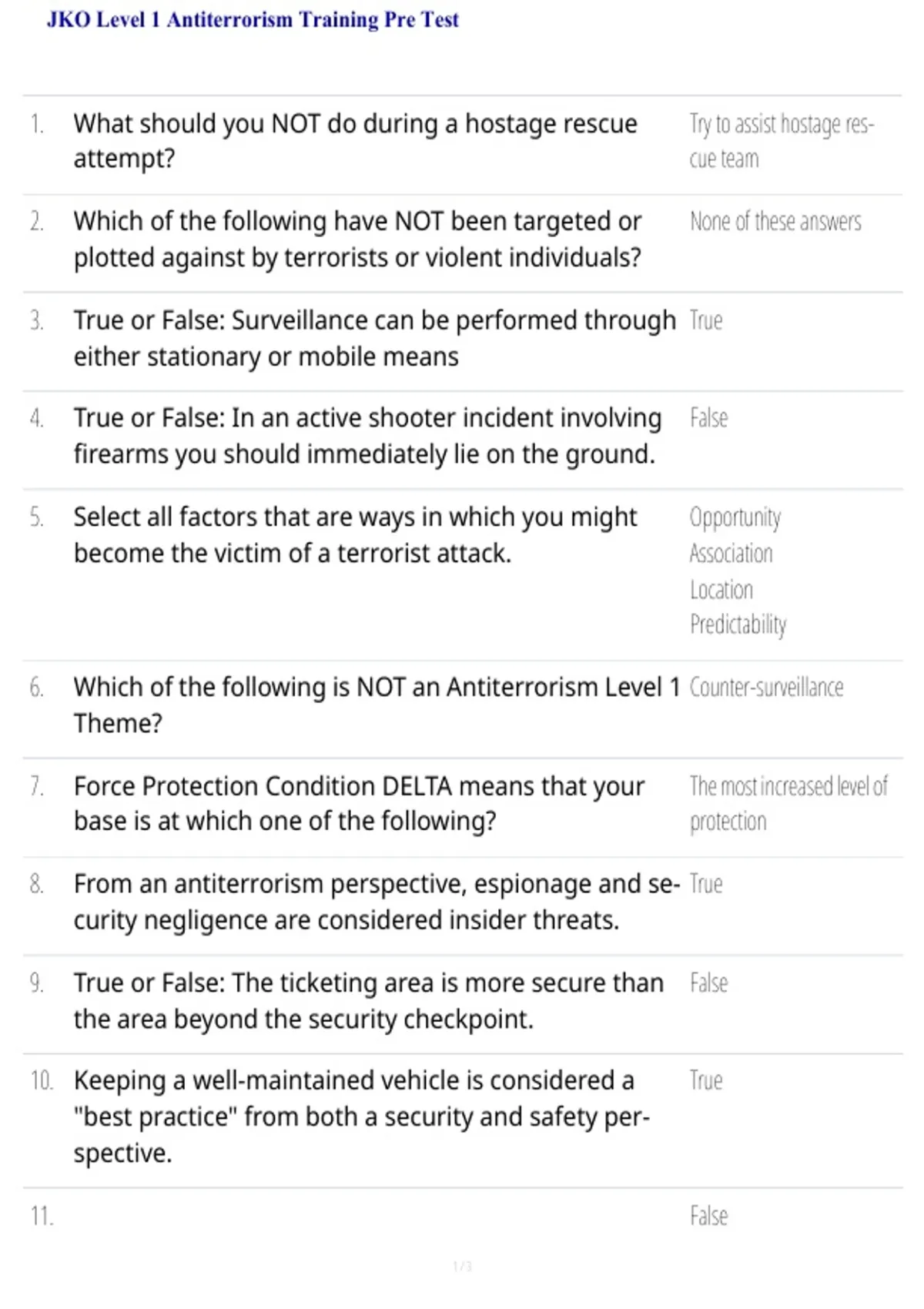The image size is (924, 1309).
Task: Click the 'Counter-surveillance' answer
Action: tap(766, 687)
